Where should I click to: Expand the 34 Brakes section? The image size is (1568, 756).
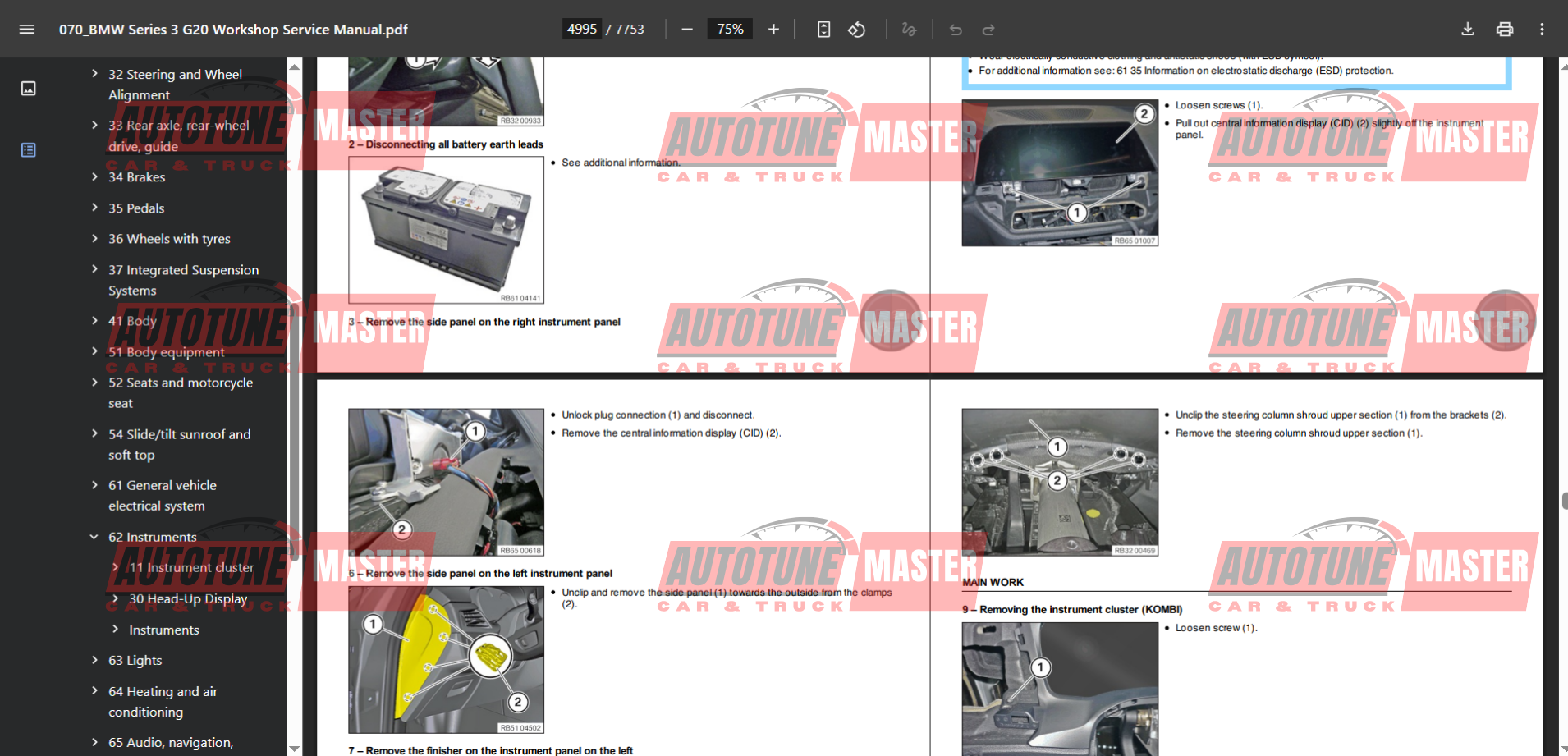point(94,177)
